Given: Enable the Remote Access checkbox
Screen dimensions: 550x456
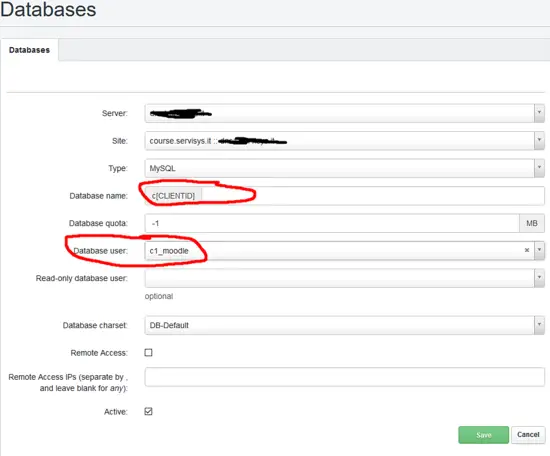Looking at the screenshot, I should 148,353.
